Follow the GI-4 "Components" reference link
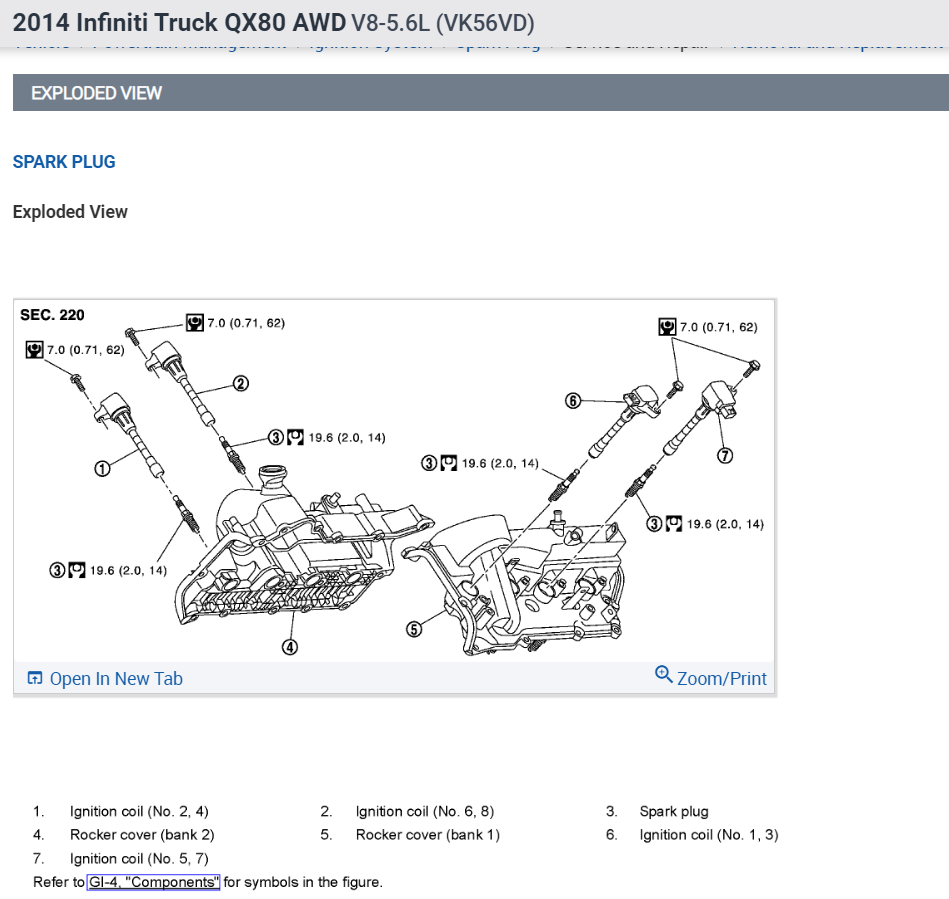The width and height of the screenshot is (949, 899). pyautogui.click(x=152, y=882)
